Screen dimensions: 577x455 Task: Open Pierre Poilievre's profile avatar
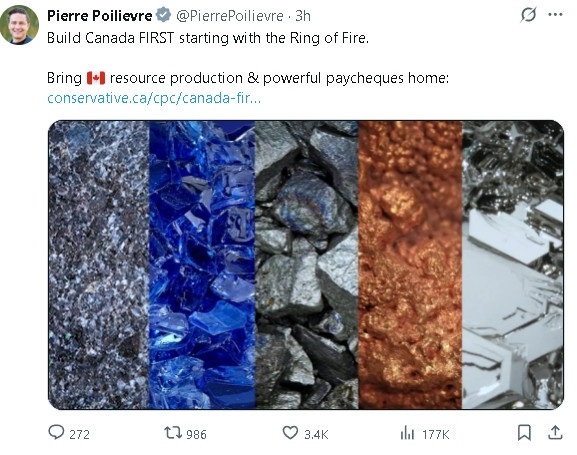point(19,25)
